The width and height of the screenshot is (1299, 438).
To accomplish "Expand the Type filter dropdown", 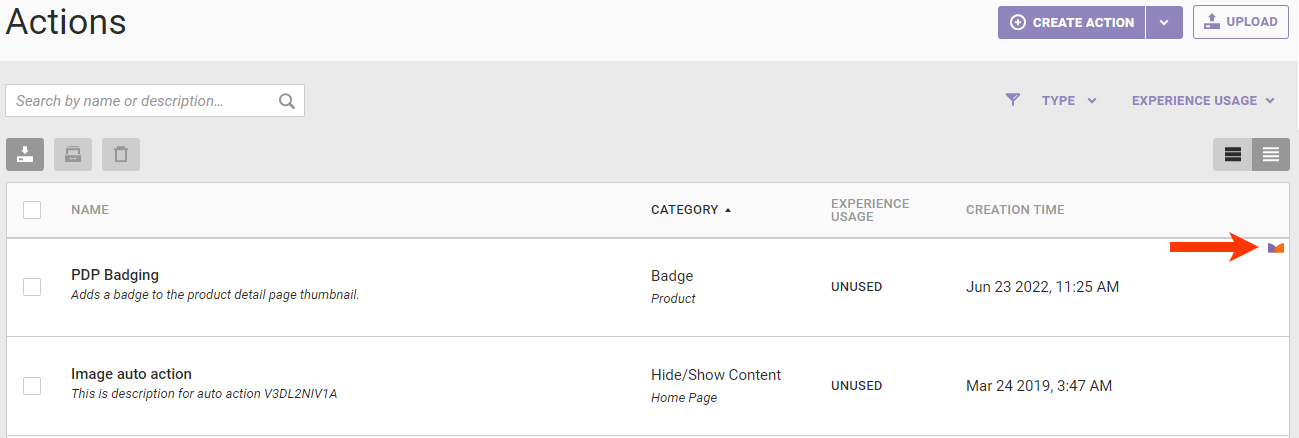I will [x=1069, y=100].
